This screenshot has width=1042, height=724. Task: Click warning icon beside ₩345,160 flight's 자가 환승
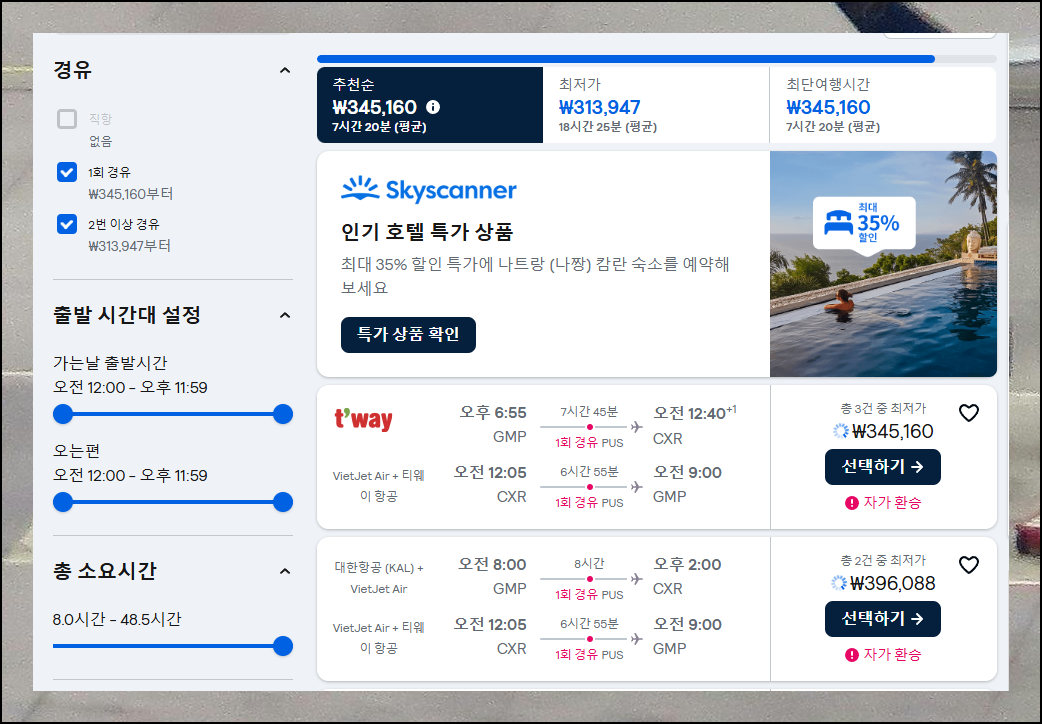point(851,503)
